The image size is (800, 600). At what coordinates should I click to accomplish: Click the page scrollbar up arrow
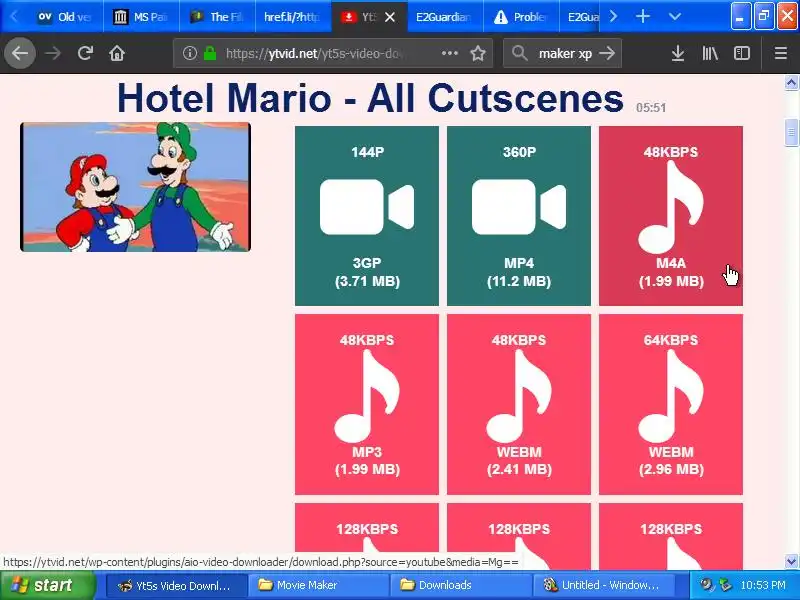791,83
